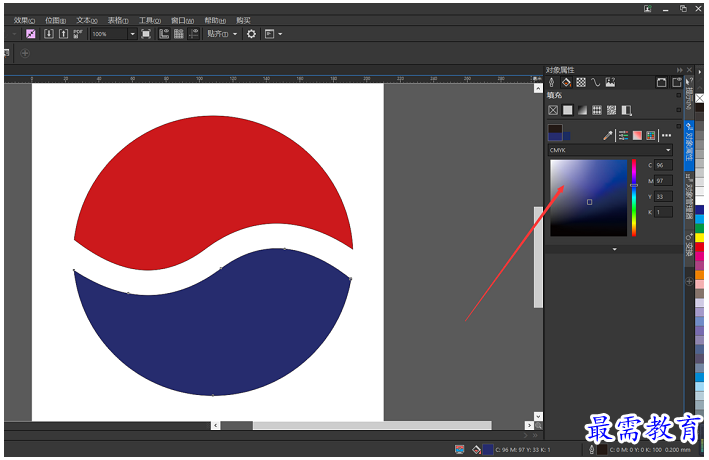Click the outline pen icon in status bar
Image resolution: width=709 pixels, height=460 pixels.
click(591, 449)
